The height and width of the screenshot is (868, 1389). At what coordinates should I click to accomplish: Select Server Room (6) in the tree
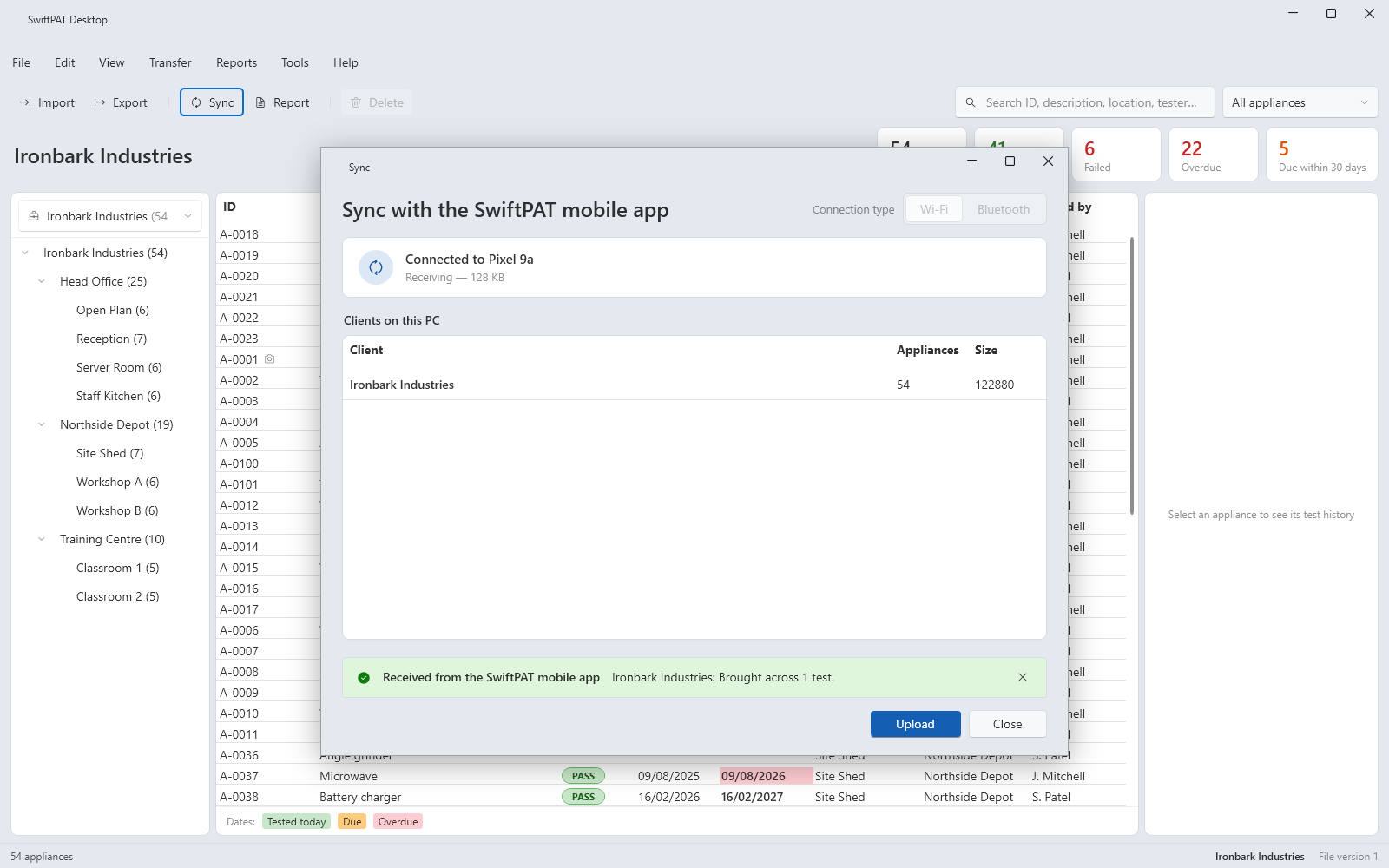tap(119, 367)
